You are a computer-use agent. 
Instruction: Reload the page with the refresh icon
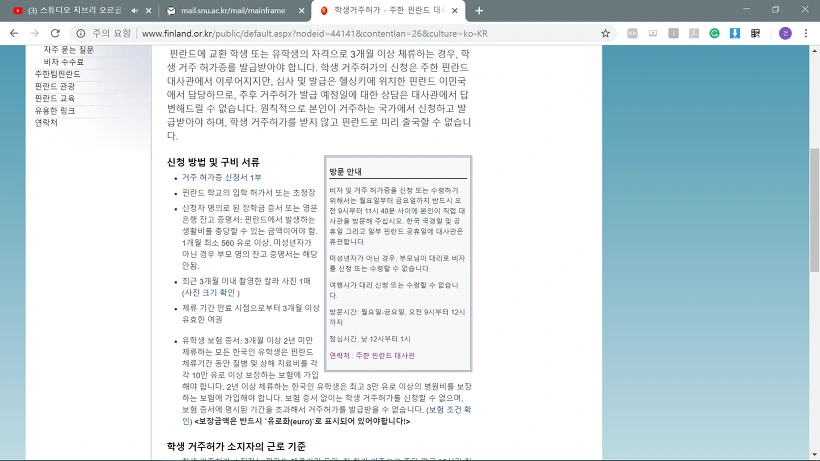click(x=55, y=33)
